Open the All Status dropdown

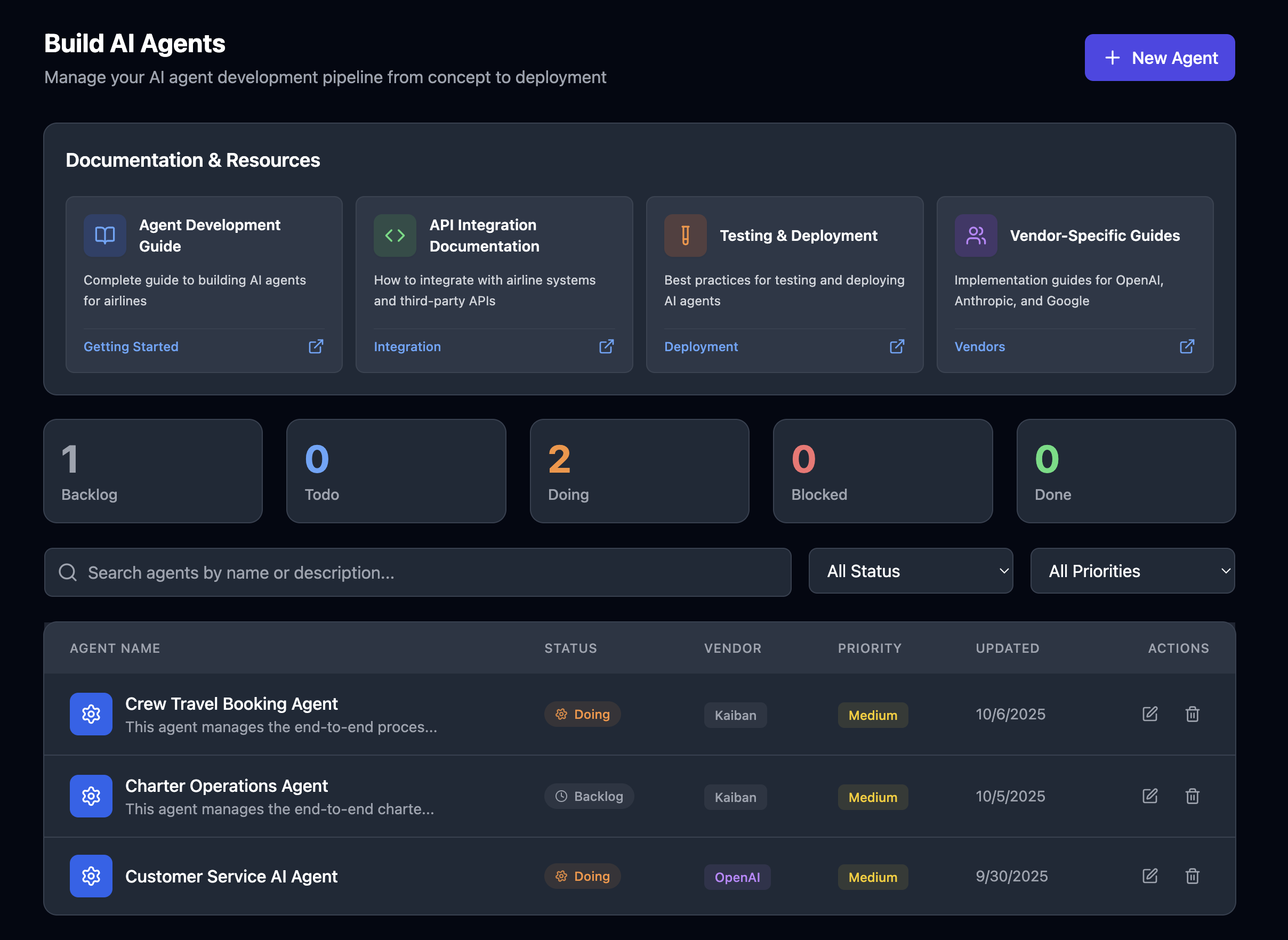pos(910,571)
